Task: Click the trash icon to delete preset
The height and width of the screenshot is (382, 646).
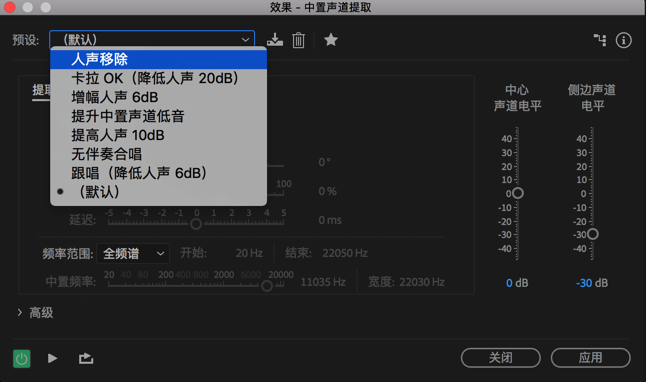Action: click(x=298, y=40)
